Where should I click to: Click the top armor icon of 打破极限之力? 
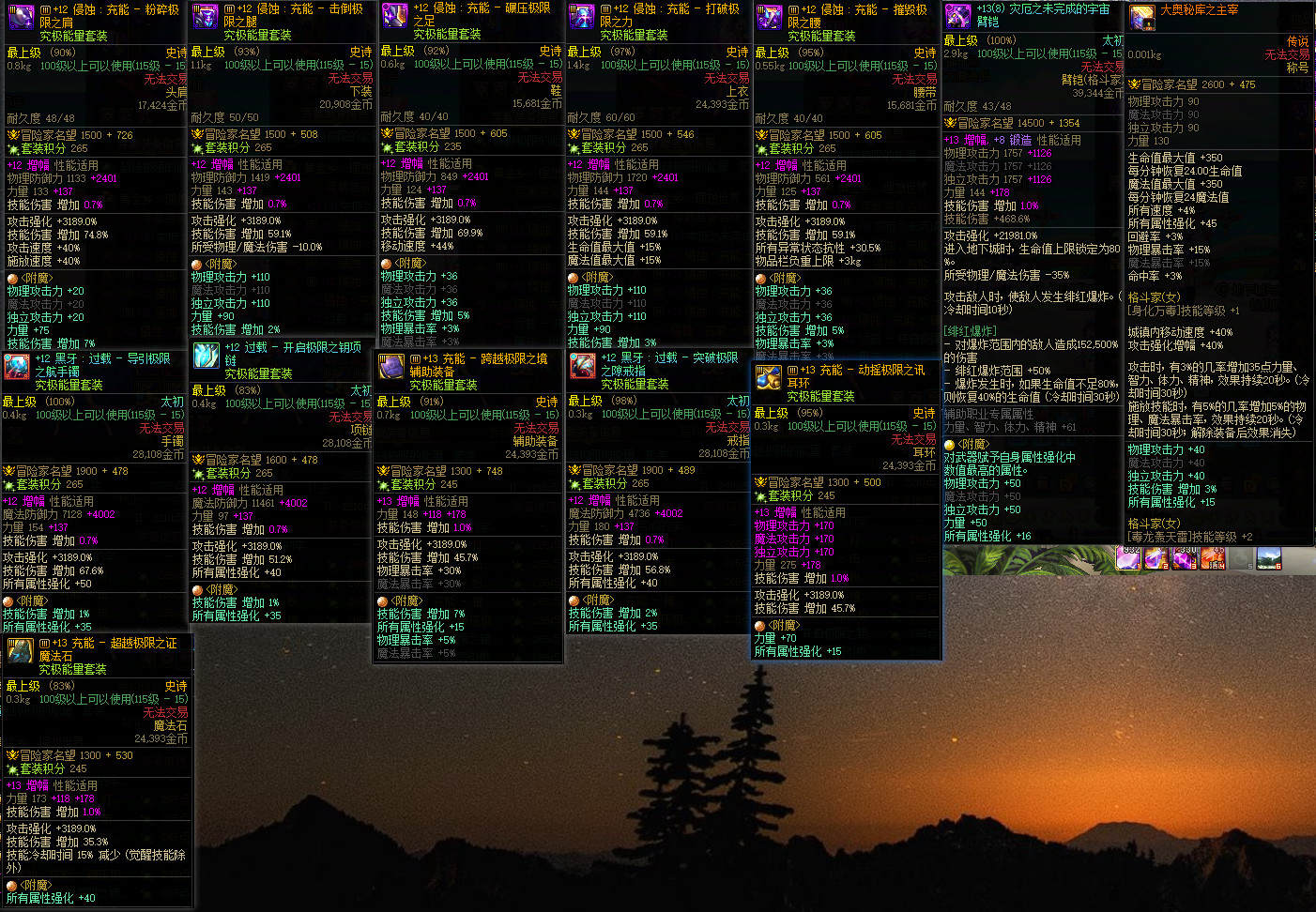[582, 16]
